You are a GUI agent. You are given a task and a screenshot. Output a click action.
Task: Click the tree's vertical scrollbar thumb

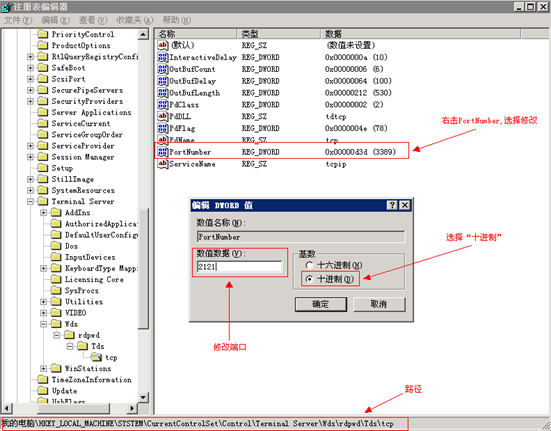click(x=143, y=269)
